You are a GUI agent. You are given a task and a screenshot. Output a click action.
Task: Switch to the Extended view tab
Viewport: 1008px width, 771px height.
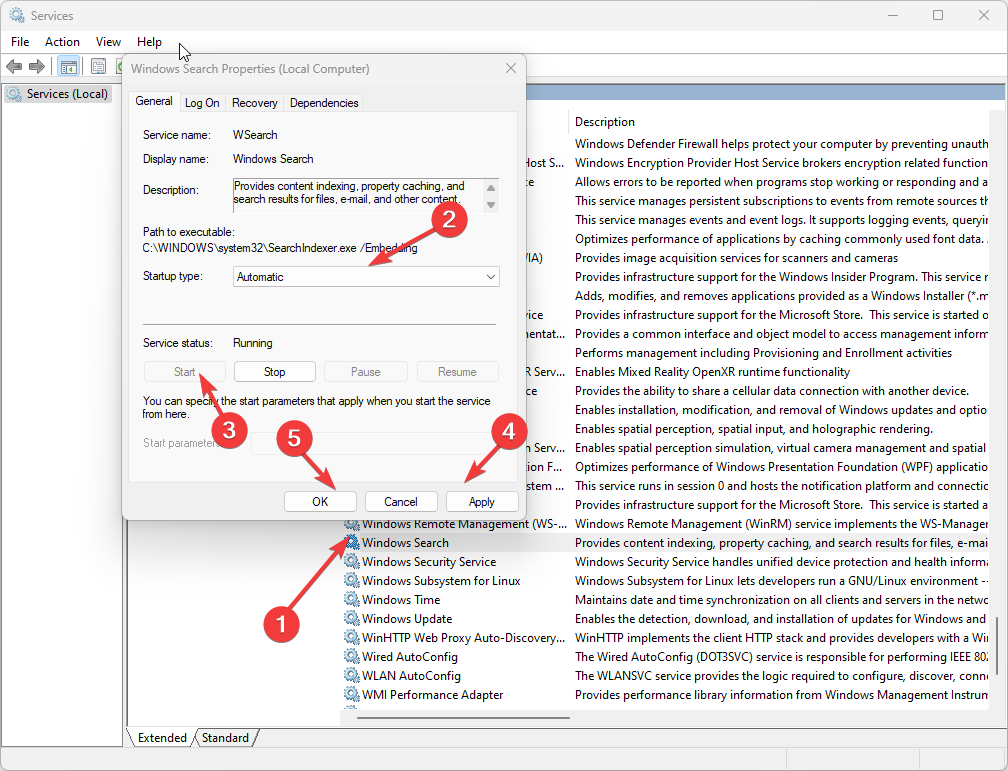coord(162,738)
